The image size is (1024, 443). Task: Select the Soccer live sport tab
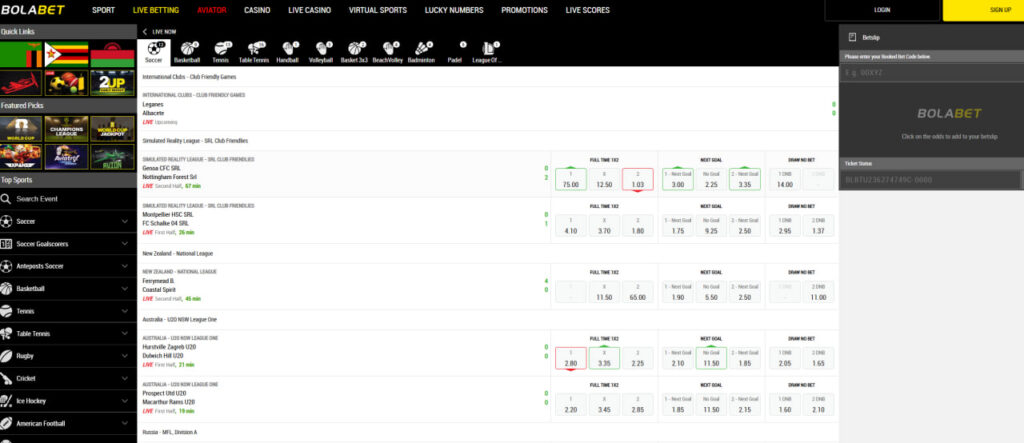[x=153, y=52]
